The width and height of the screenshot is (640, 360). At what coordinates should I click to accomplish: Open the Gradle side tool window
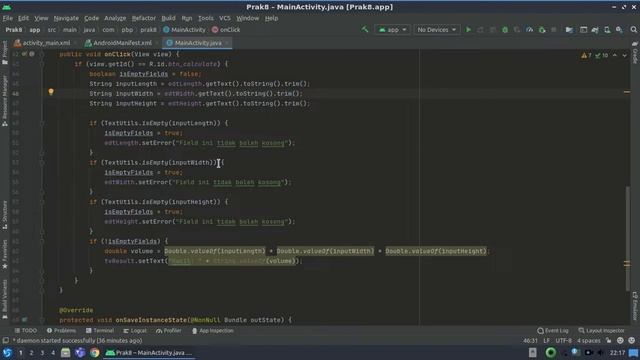pyautogui.click(x=635, y=52)
